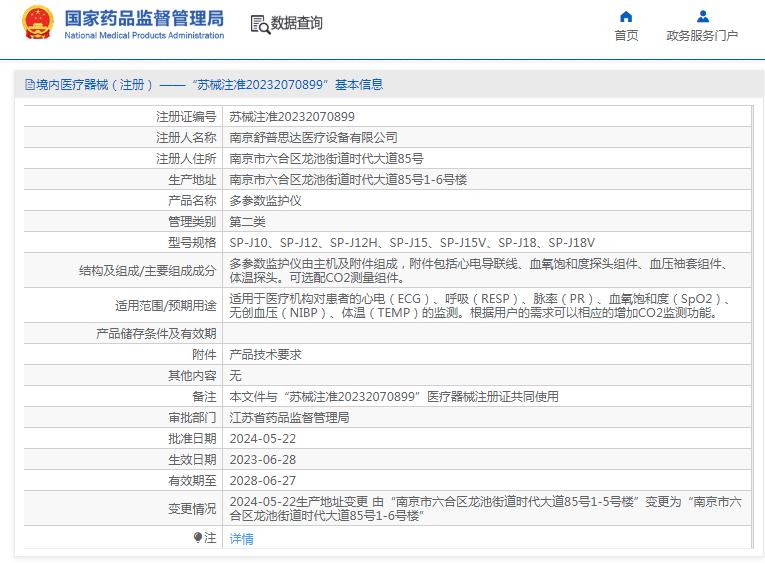Select registrant name 南京舒普思达医疗设备有限公司
This screenshot has width=765, height=563.
[313, 138]
